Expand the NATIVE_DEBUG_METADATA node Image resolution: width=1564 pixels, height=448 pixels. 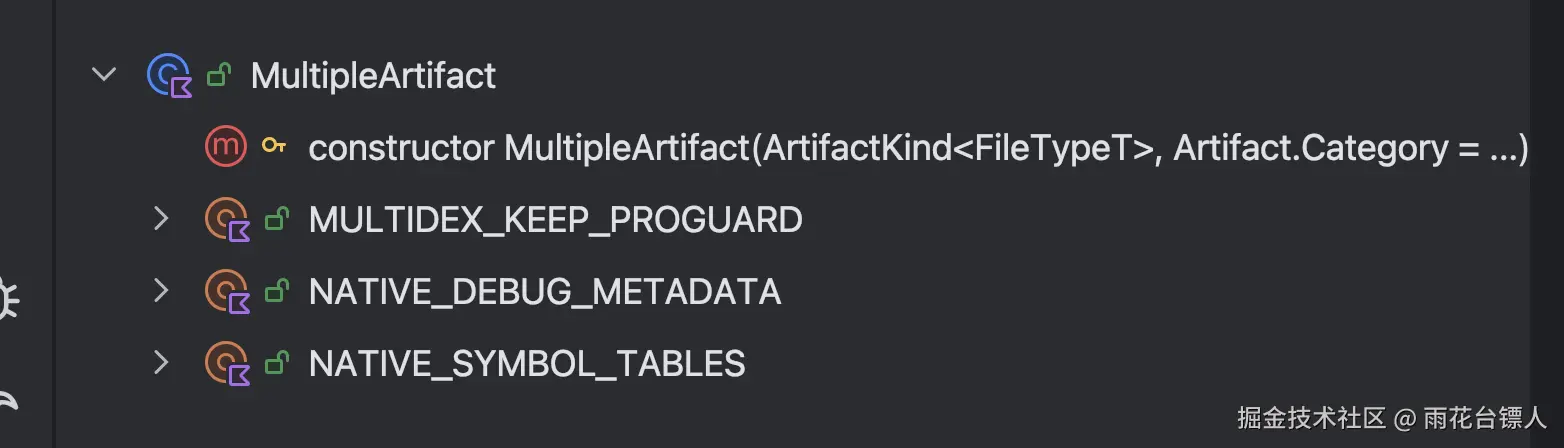161,291
